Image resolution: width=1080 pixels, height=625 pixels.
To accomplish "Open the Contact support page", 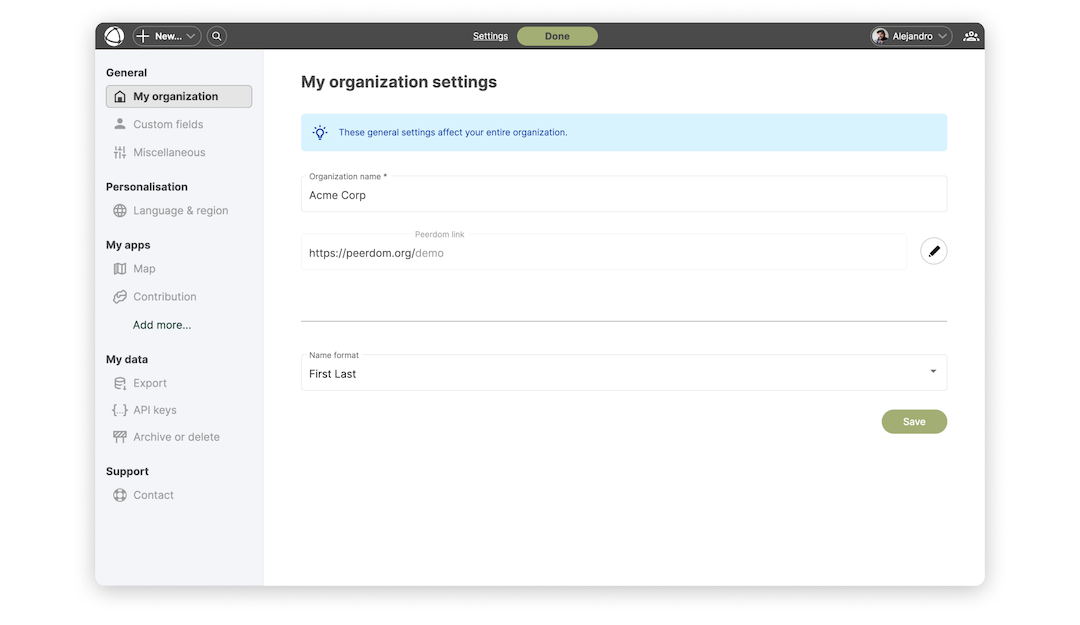I will click(x=153, y=495).
